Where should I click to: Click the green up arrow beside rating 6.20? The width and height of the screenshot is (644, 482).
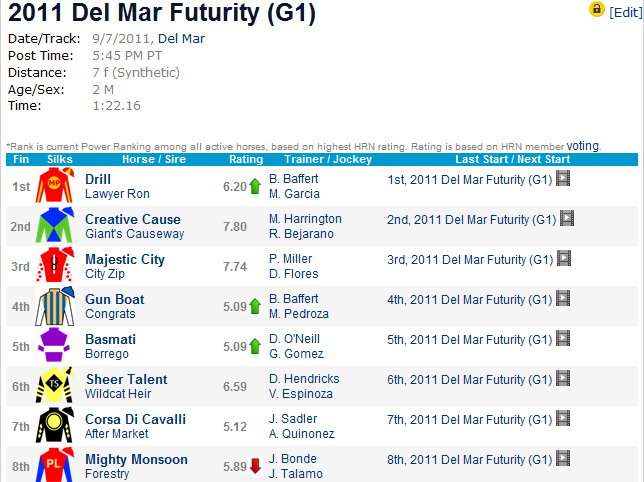pyautogui.click(x=255, y=186)
